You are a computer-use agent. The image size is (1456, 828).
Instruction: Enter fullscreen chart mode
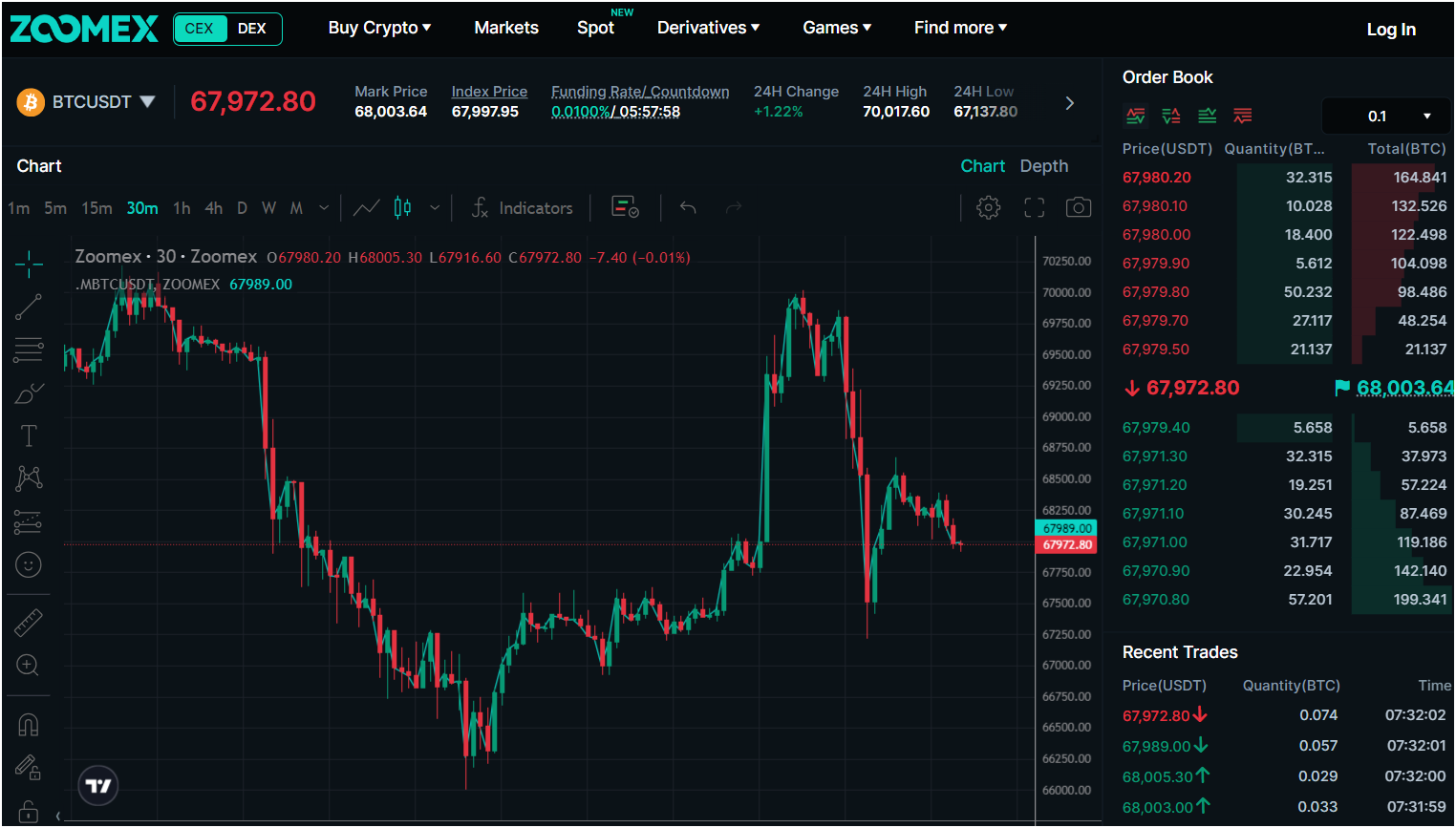(1035, 208)
